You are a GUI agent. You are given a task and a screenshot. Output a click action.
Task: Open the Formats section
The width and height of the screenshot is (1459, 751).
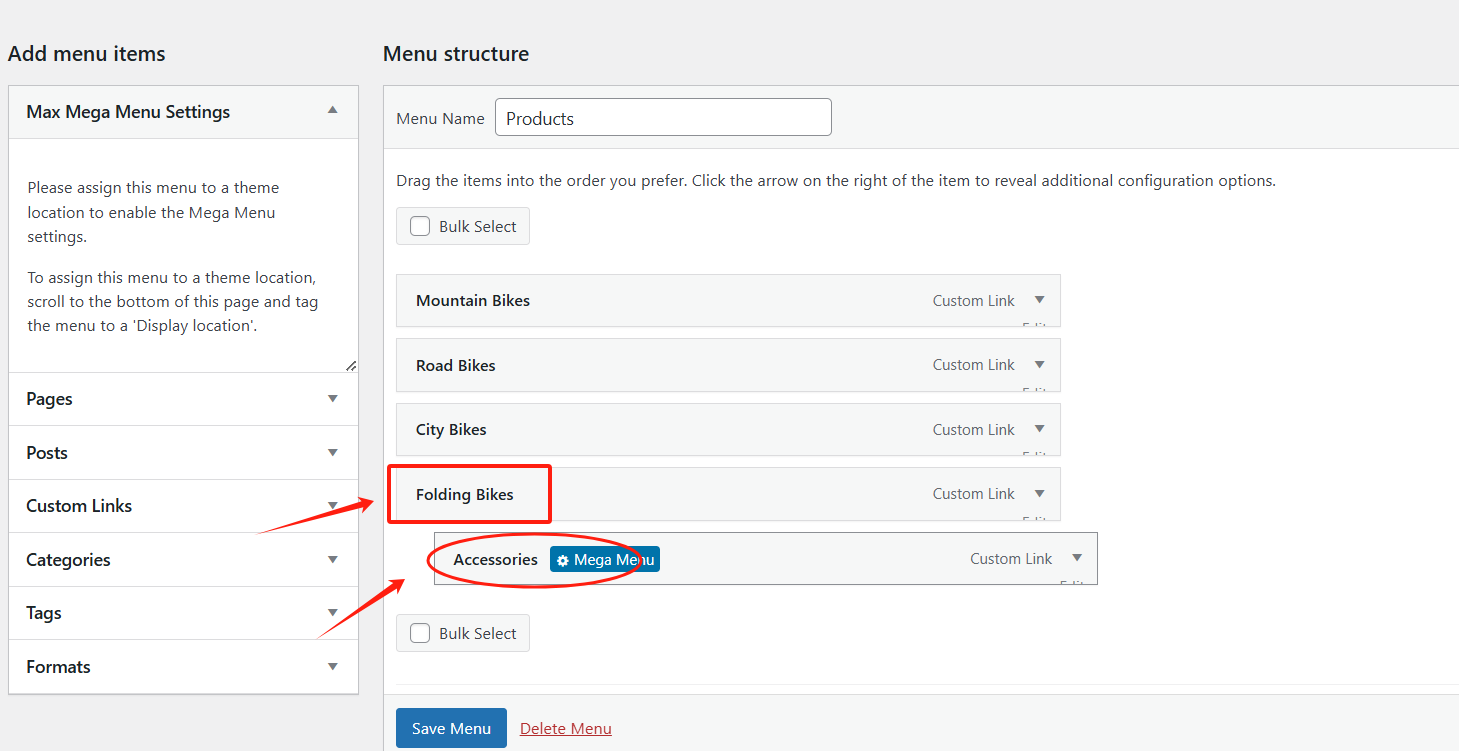point(333,666)
